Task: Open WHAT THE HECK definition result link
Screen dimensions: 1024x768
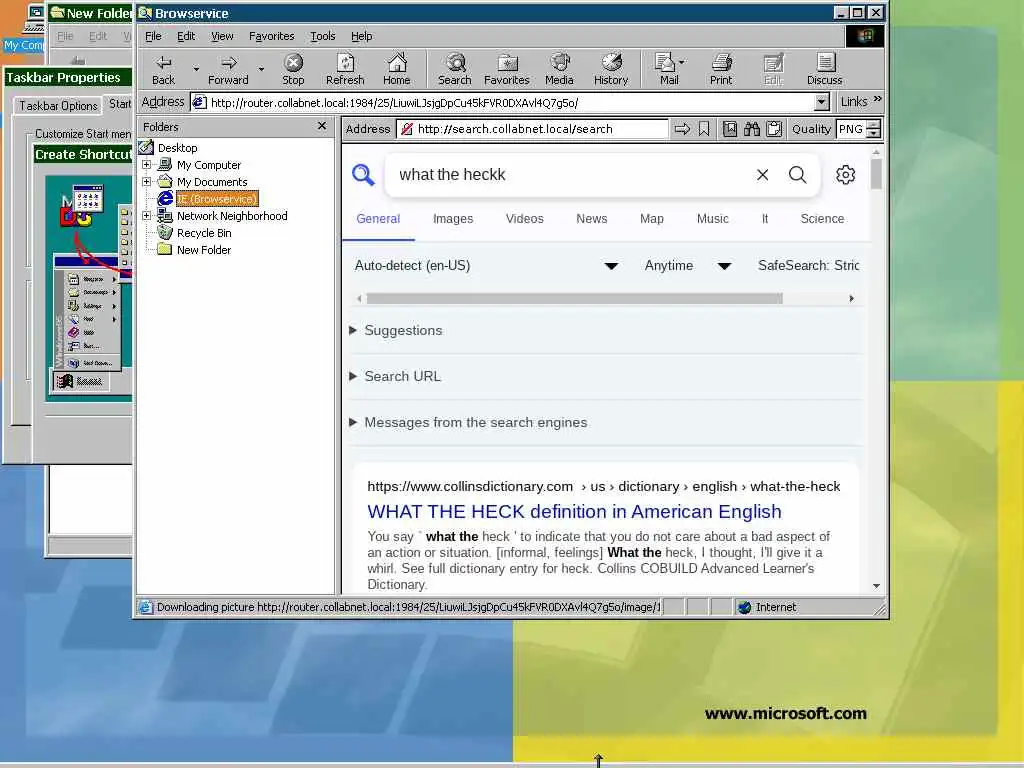Action: point(574,511)
